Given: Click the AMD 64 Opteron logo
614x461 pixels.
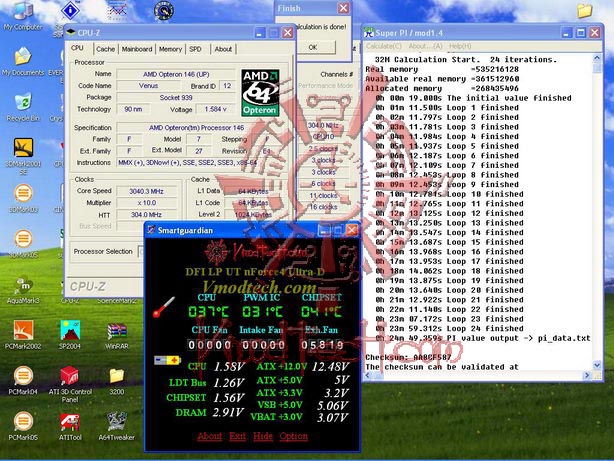Looking at the screenshot, I should coord(260,93).
